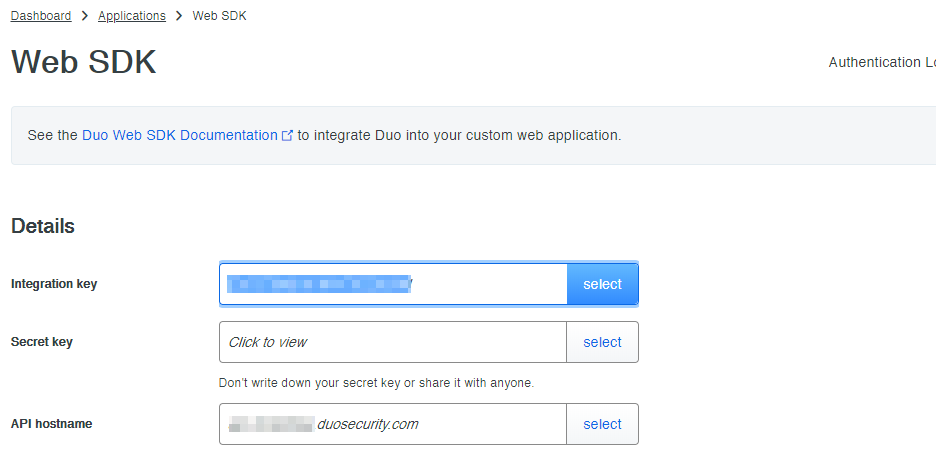Navigate to the Applications breadcrumb link

(x=132, y=16)
